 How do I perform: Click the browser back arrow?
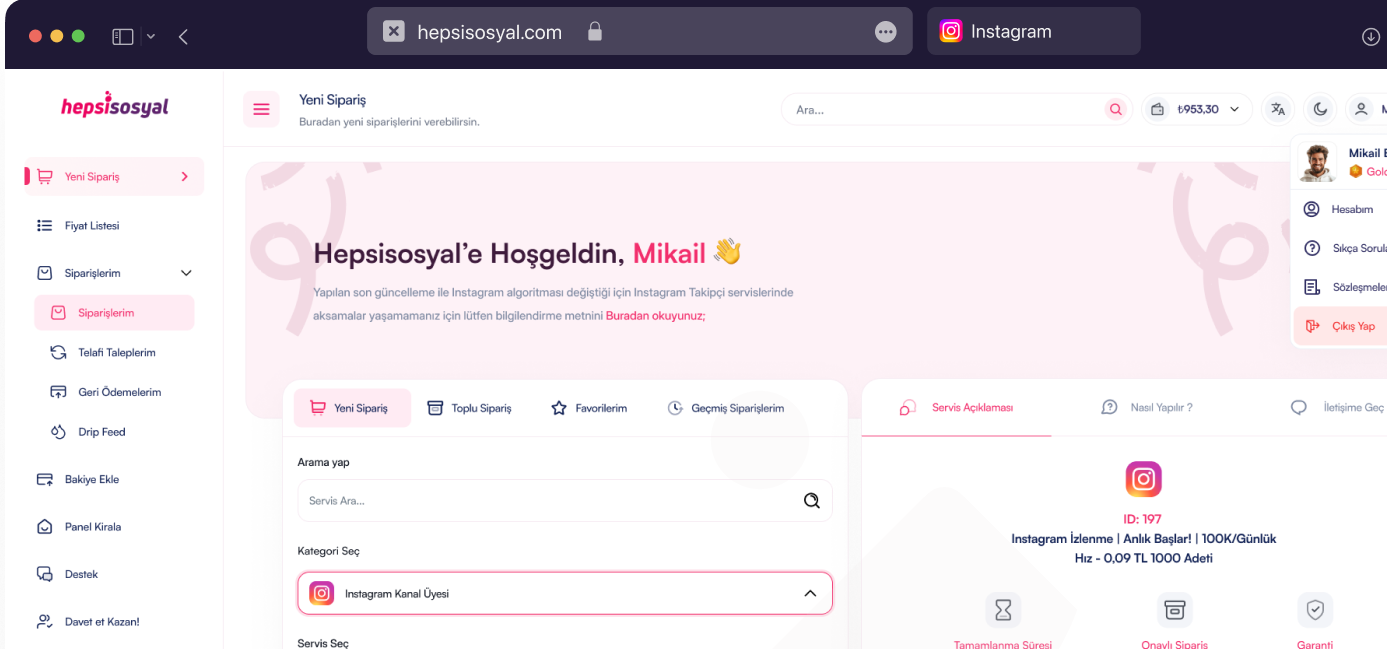[x=183, y=37]
